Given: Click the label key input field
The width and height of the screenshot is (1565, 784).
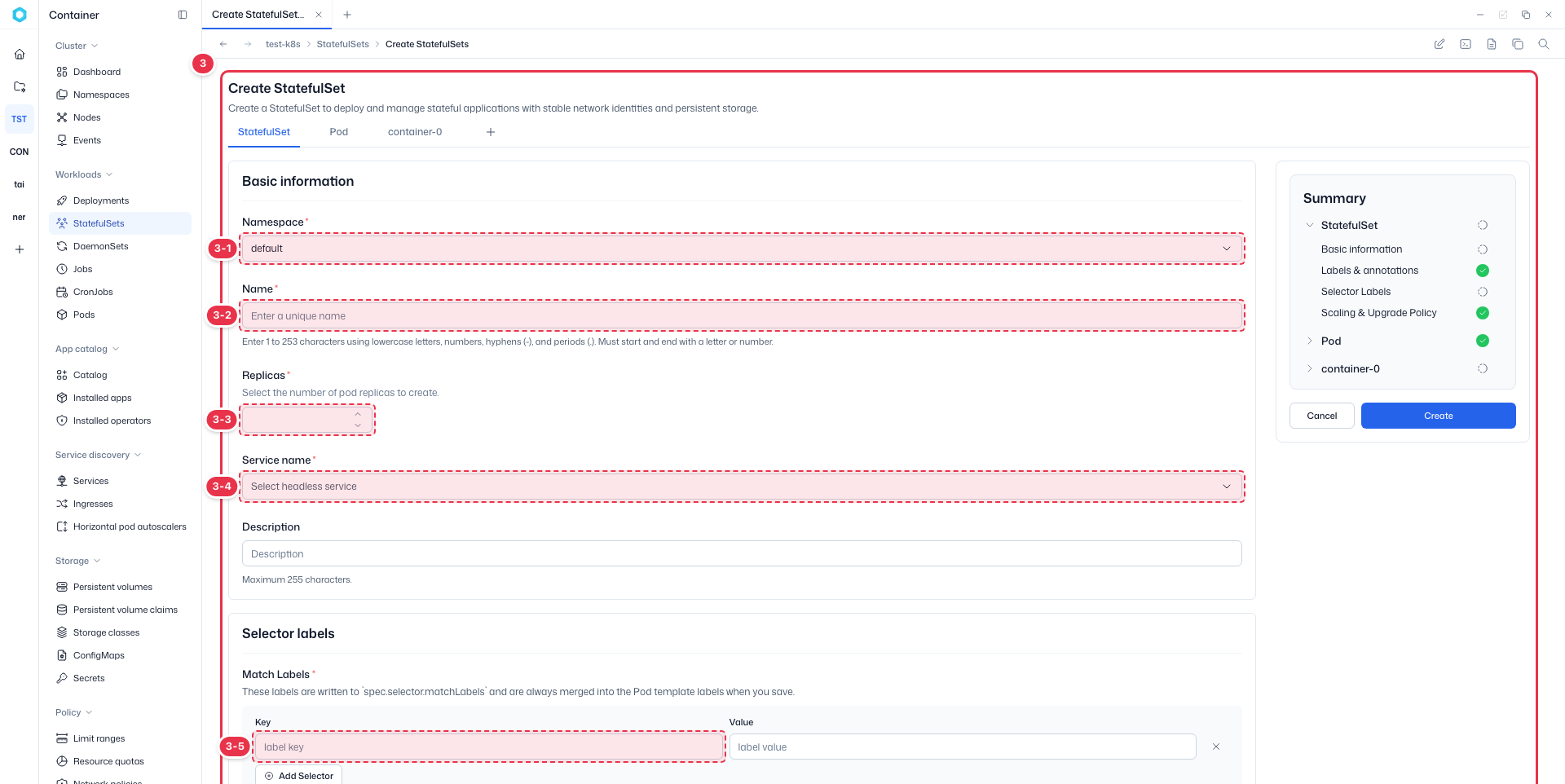Looking at the screenshot, I should click(489, 747).
